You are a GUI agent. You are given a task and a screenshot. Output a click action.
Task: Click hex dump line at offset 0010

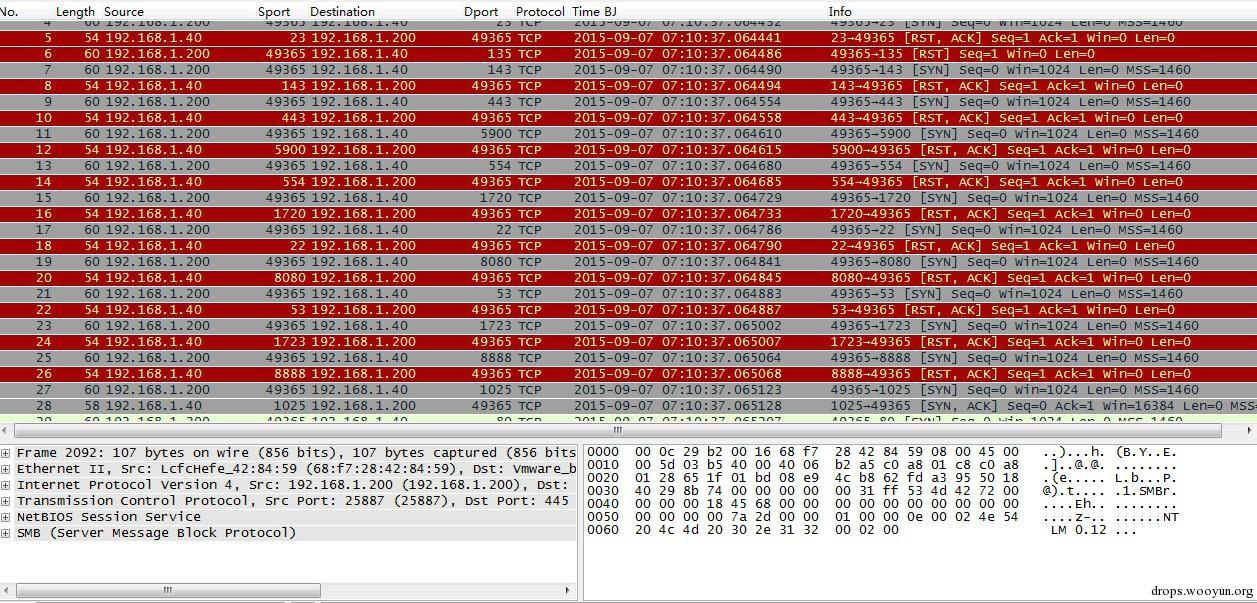click(881, 465)
